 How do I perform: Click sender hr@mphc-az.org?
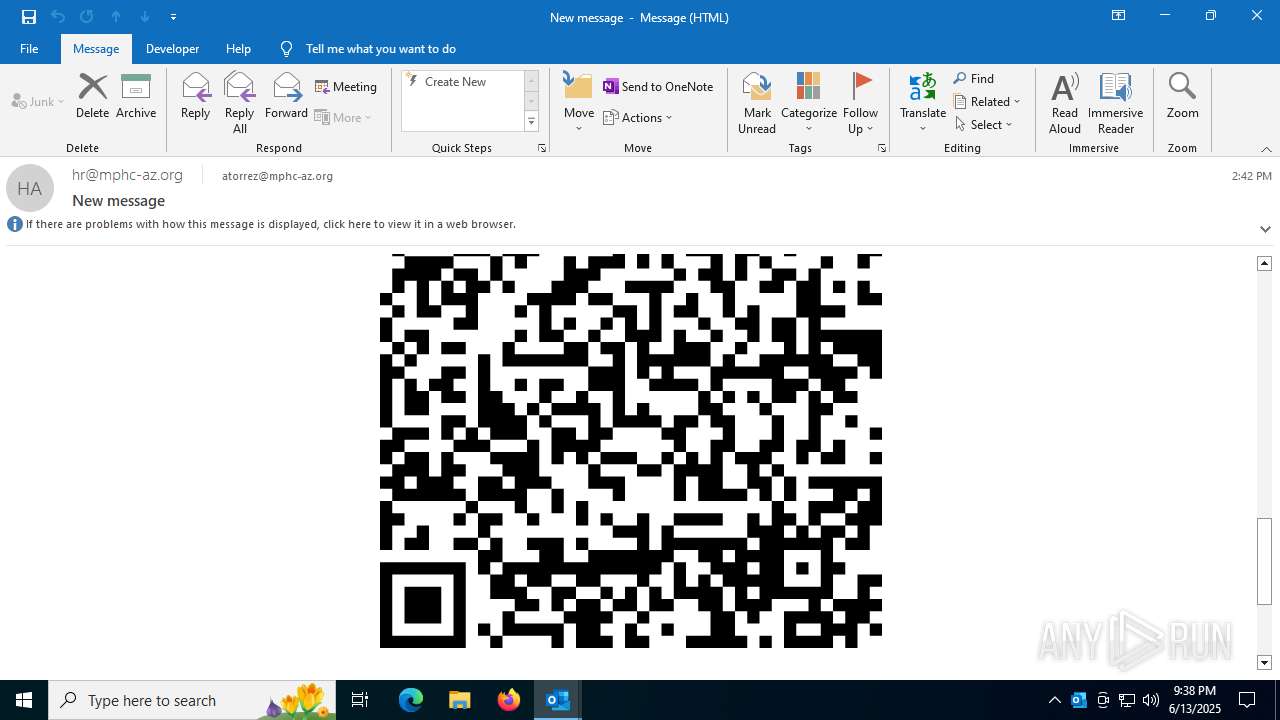click(x=127, y=175)
